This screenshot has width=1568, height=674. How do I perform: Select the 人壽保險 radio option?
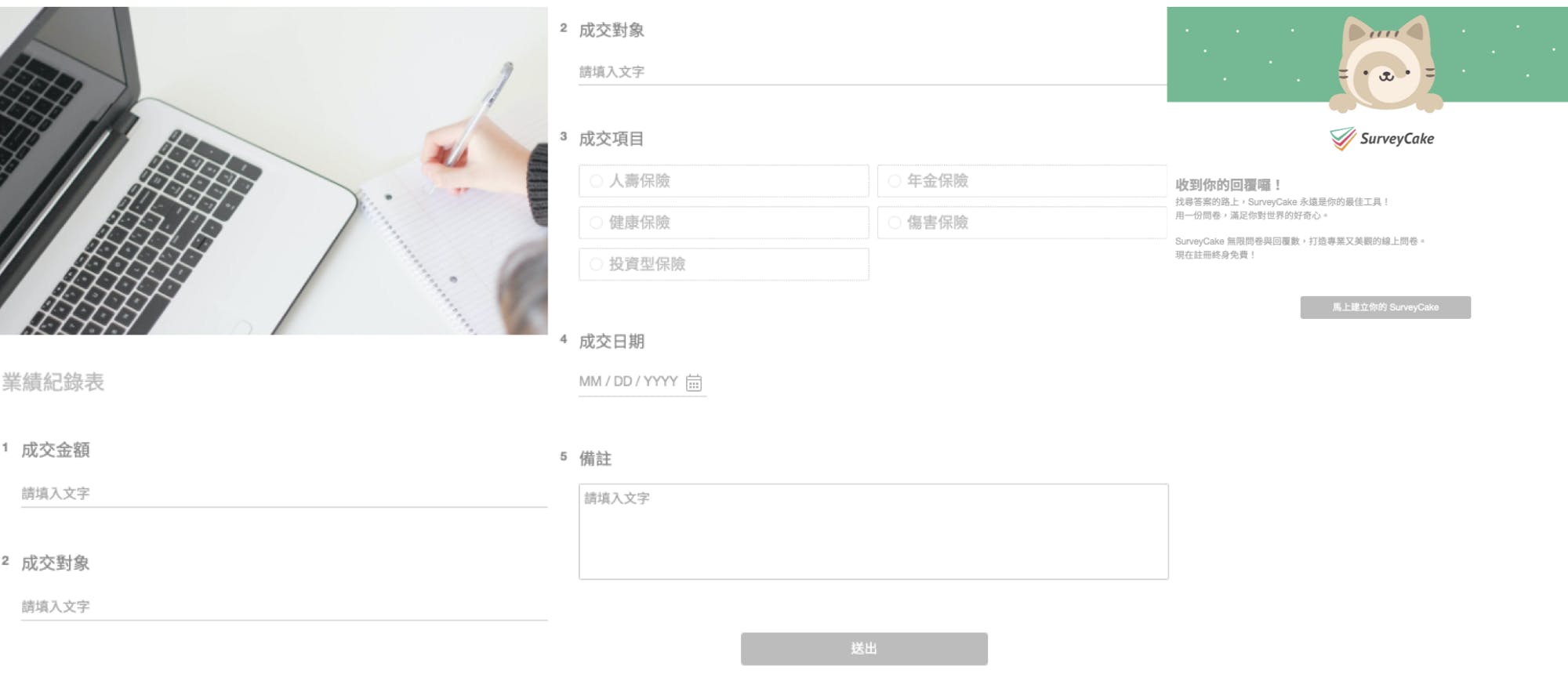click(x=724, y=181)
